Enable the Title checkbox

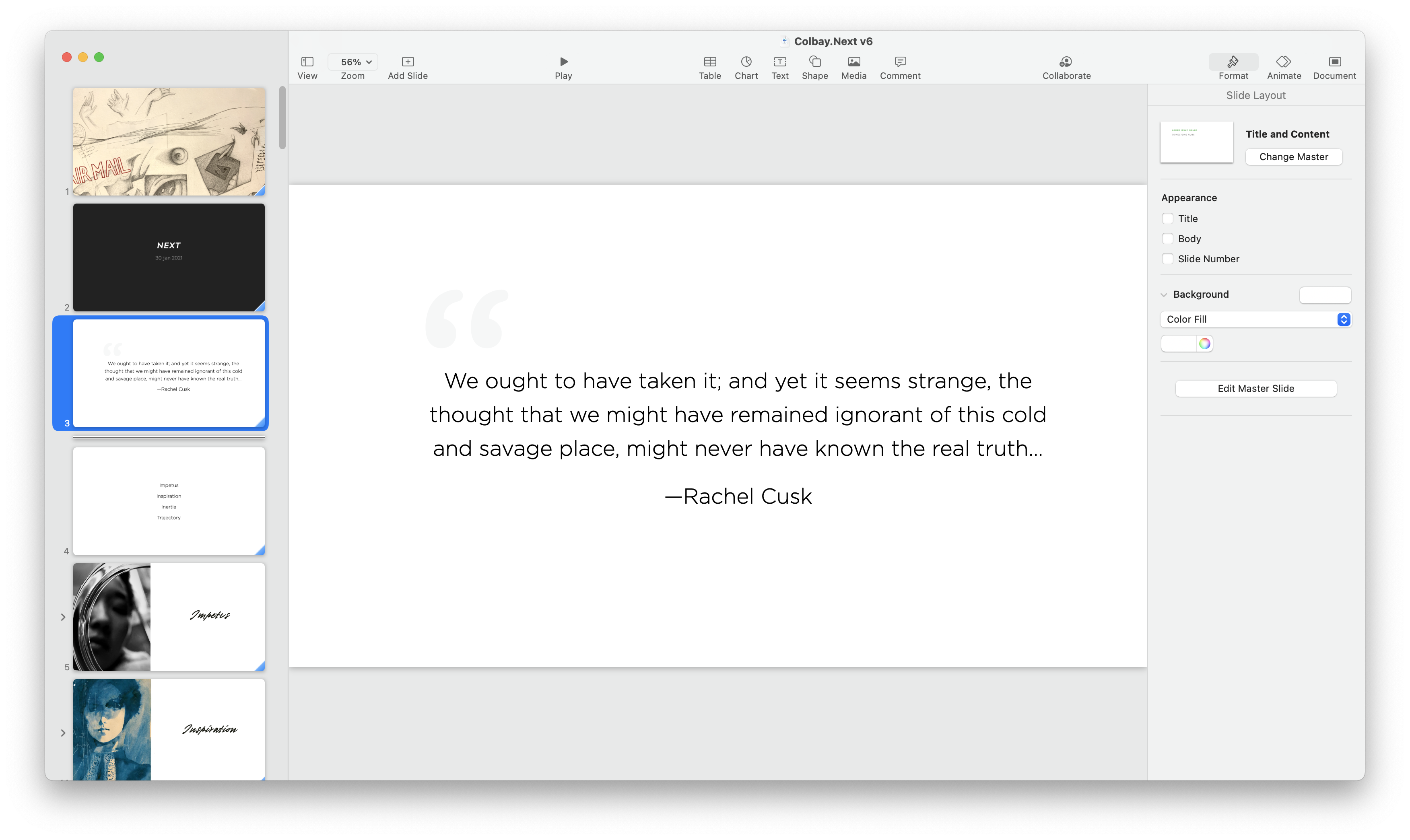1168,218
